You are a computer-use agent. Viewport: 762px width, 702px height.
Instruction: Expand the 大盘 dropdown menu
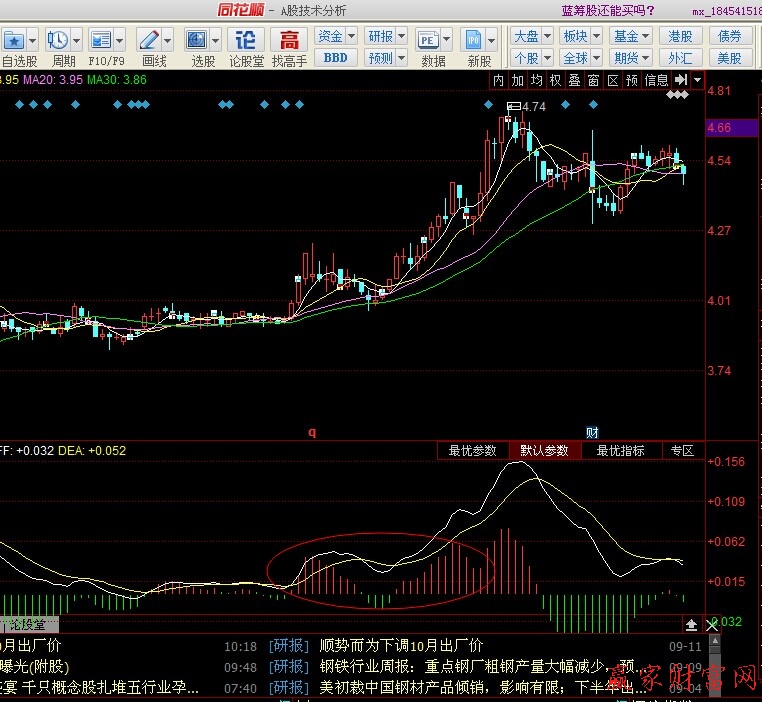pos(531,36)
